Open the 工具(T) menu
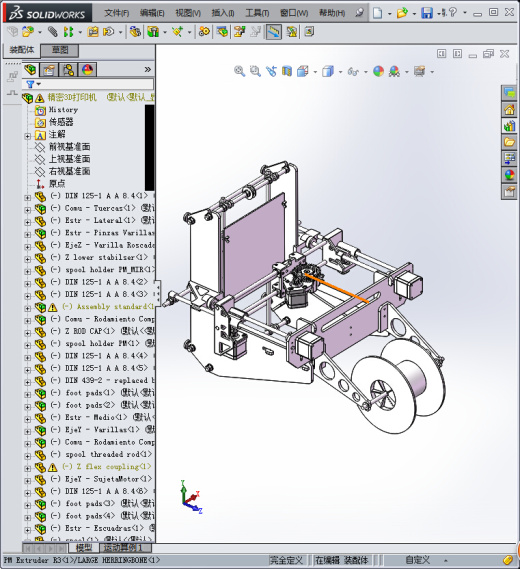Image resolution: width=520 pixels, height=569 pixels. click(x=257, y=13)
